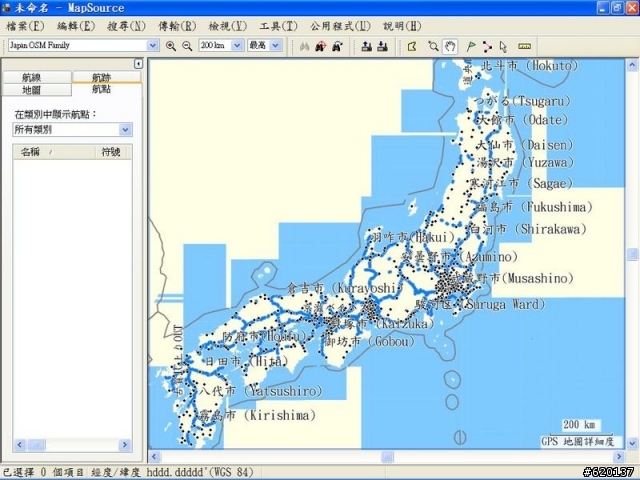Collapse the left side panel arrow

coord(138,64)
